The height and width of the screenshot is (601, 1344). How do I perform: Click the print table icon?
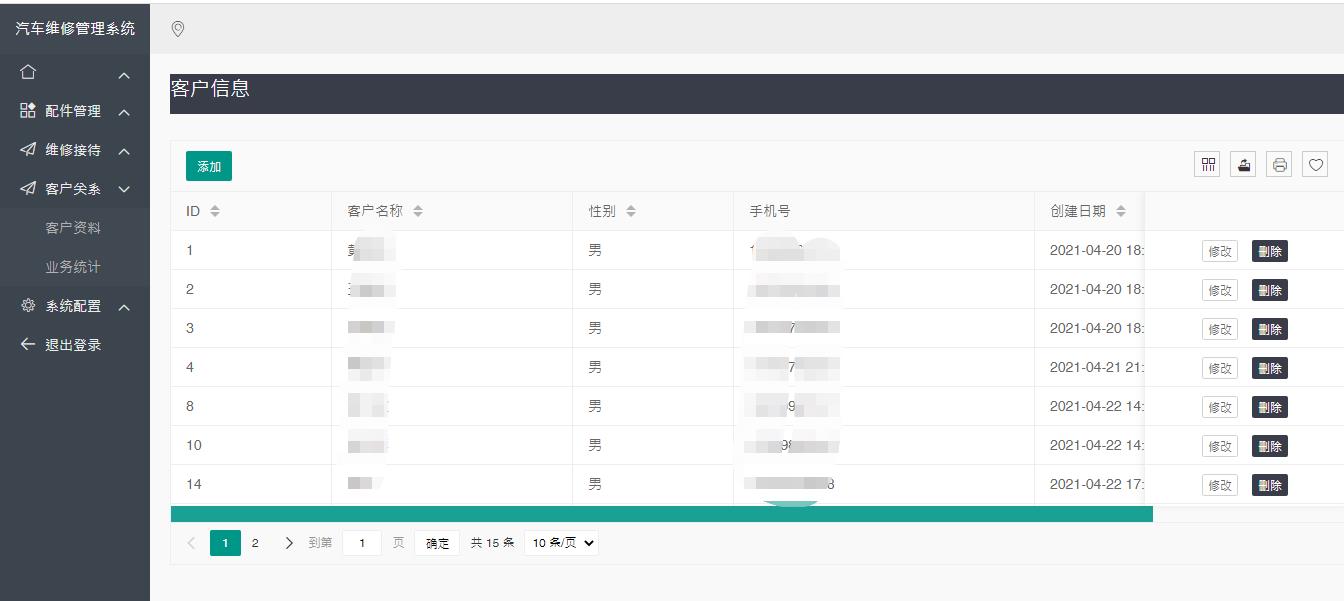(1279, 165)
